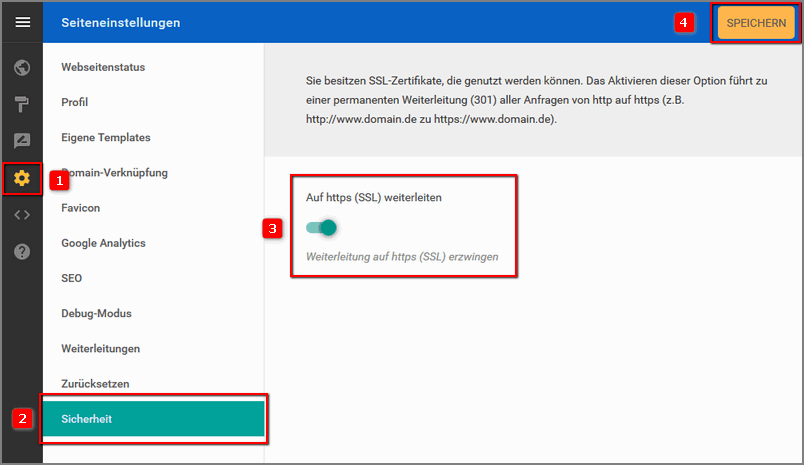
Task: Open the Webseitenstatus menu entry
Action: (103, 67)
